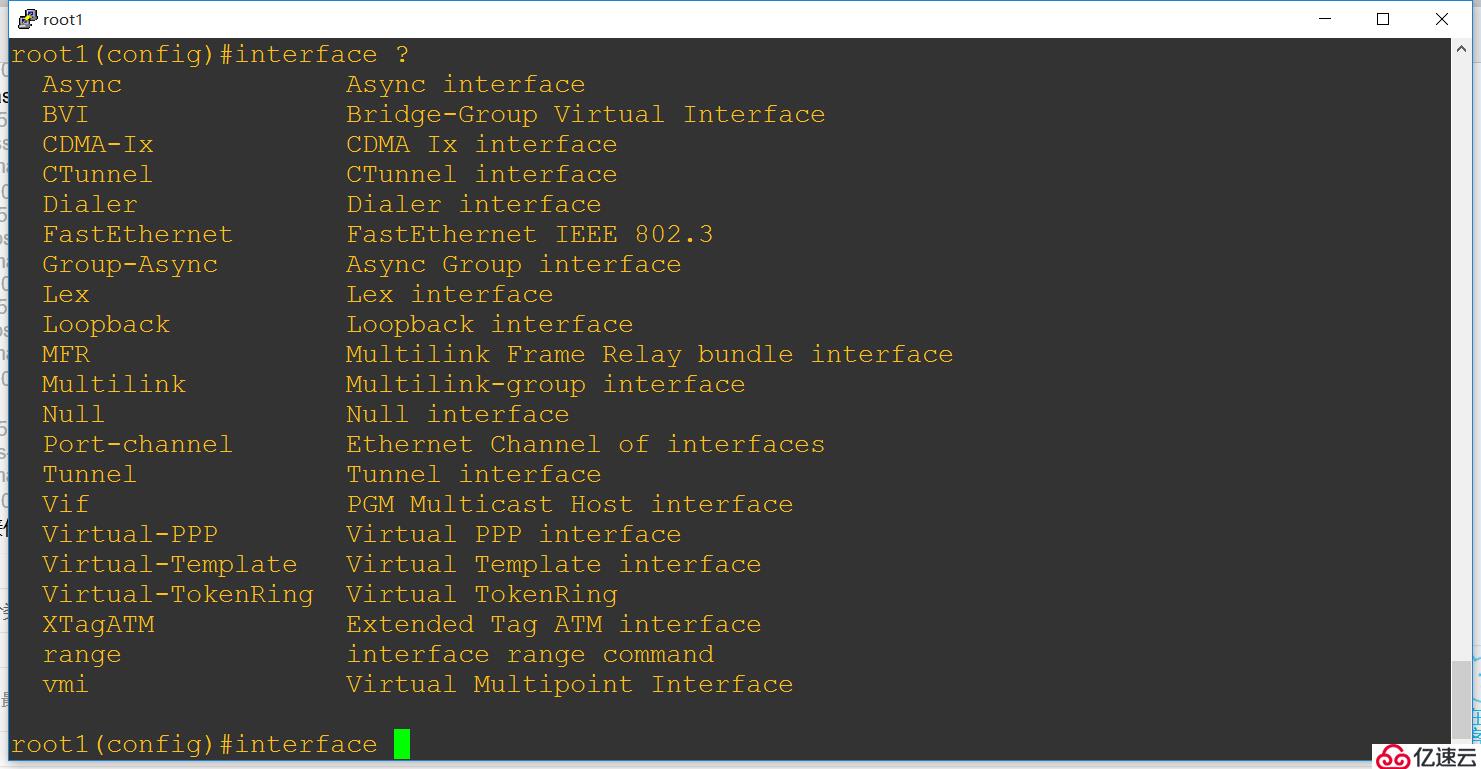The height and width of the screenshot is (769, 1481).
Task: Close the root1 terminal window
Action: pos(1442,19)
